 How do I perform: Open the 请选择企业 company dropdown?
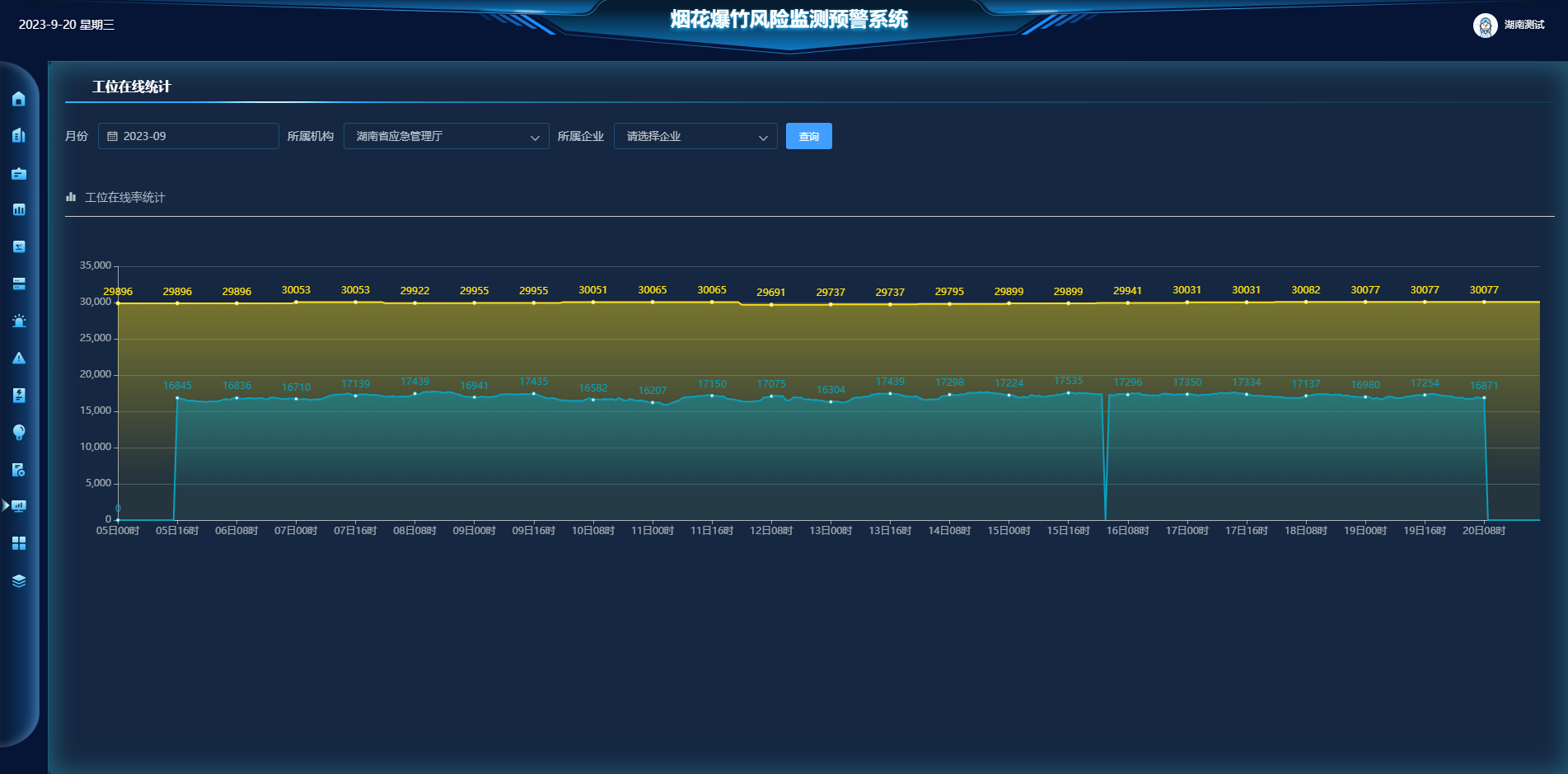695,136
